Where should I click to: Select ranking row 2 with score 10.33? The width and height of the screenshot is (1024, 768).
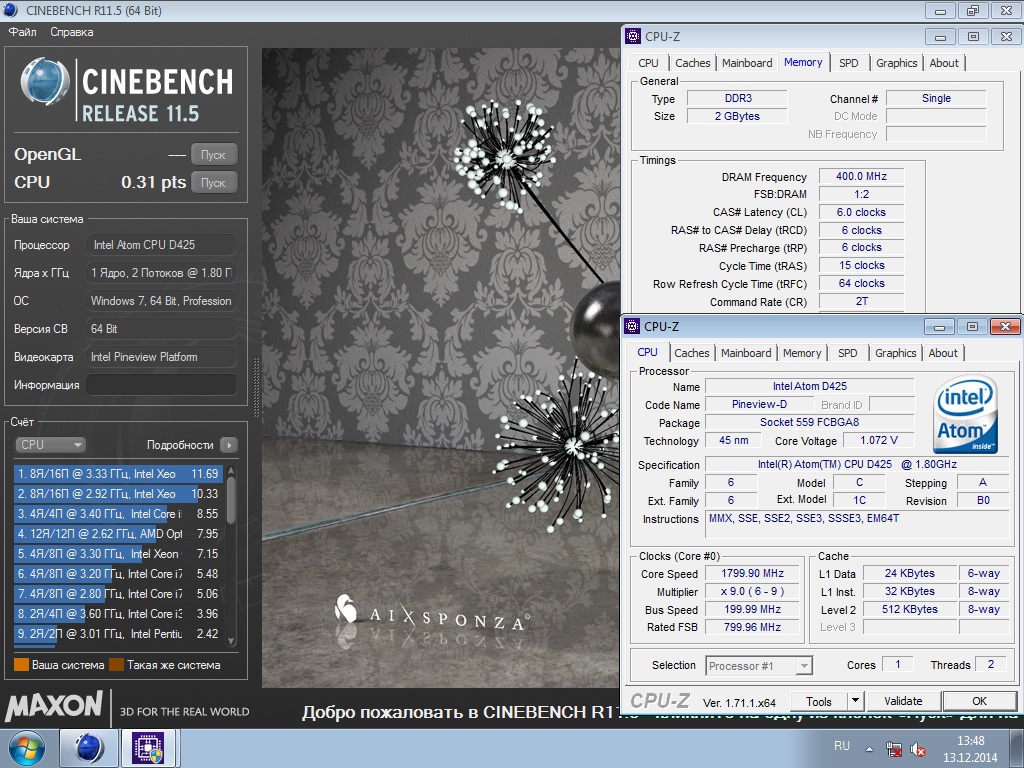click(x=118, y=494)
